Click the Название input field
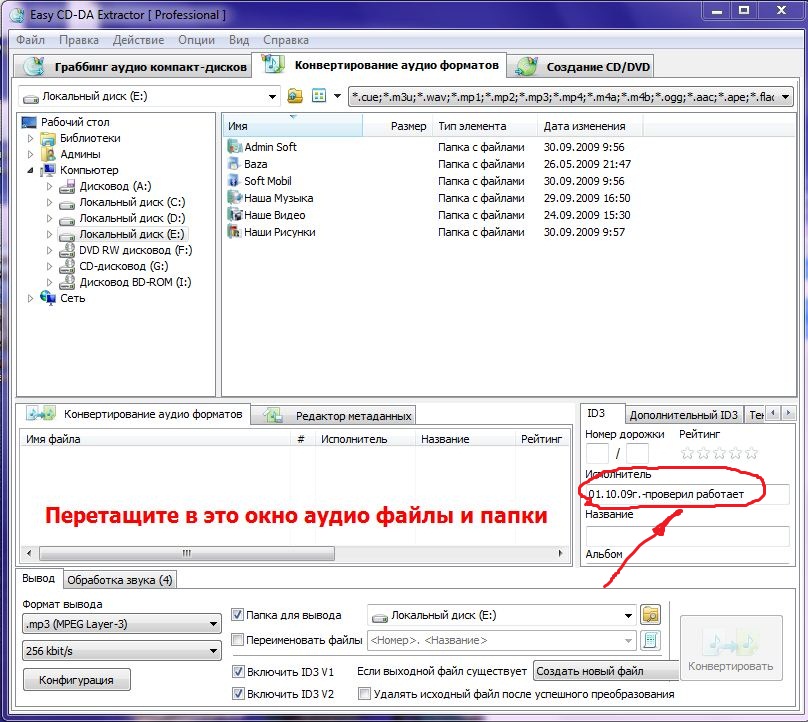 click(x=687, y=535)
